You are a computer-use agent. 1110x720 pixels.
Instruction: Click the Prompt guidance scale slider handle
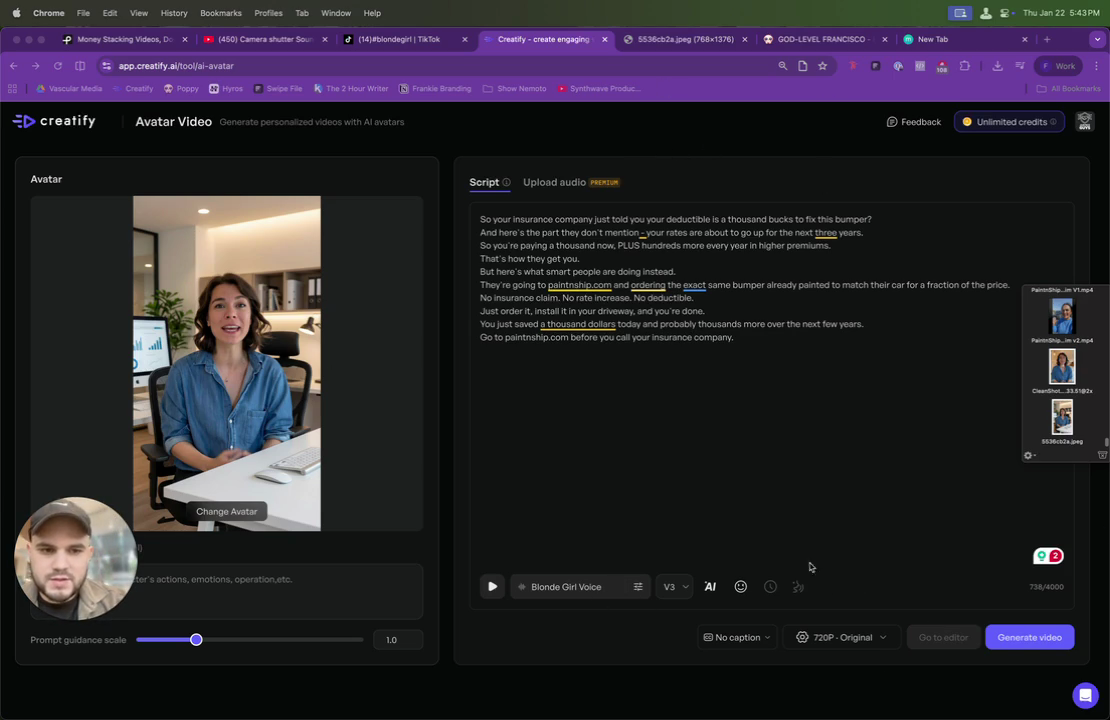(x=196, y=639)
